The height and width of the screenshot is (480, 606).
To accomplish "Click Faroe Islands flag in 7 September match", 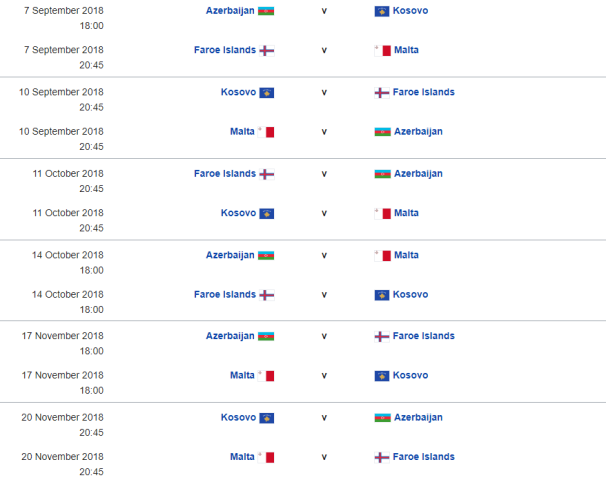I will pyautogui.click(x=266, y=51).
